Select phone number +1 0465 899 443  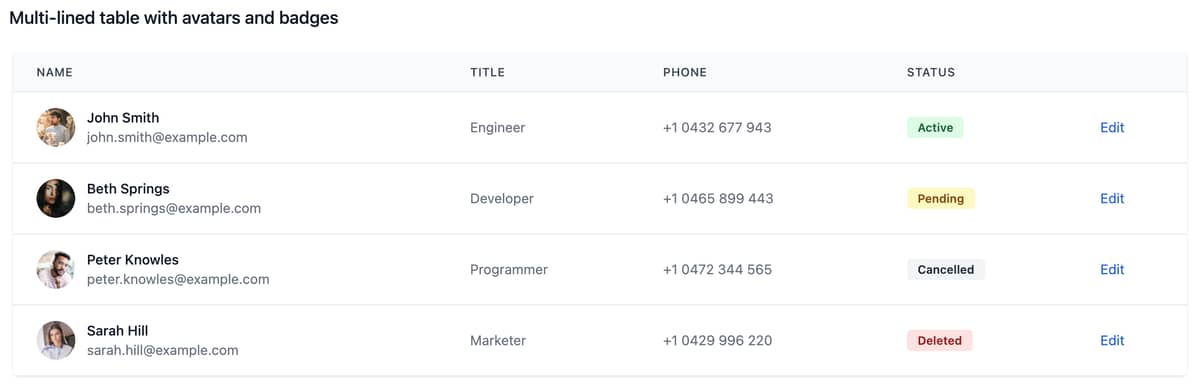tap(718, 198)
